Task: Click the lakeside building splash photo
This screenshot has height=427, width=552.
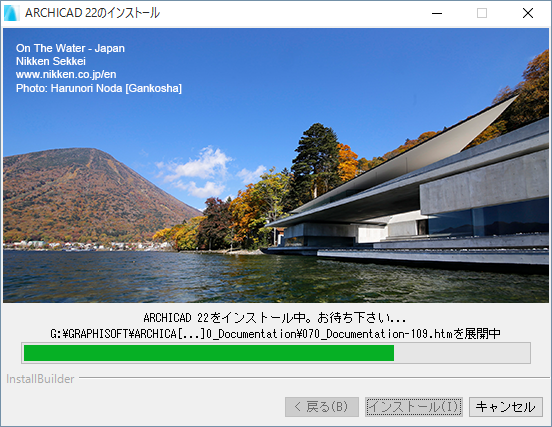Action: (276, 165)
